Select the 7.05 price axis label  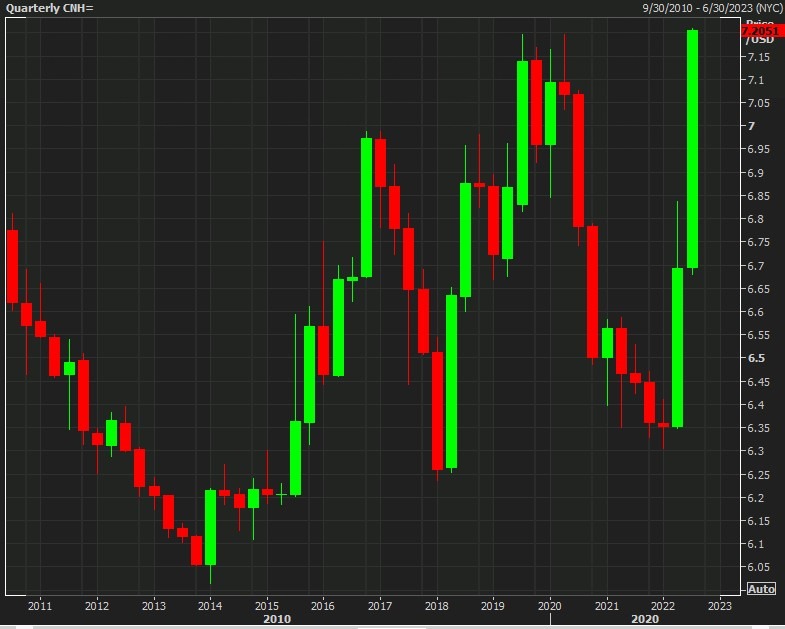758,103
